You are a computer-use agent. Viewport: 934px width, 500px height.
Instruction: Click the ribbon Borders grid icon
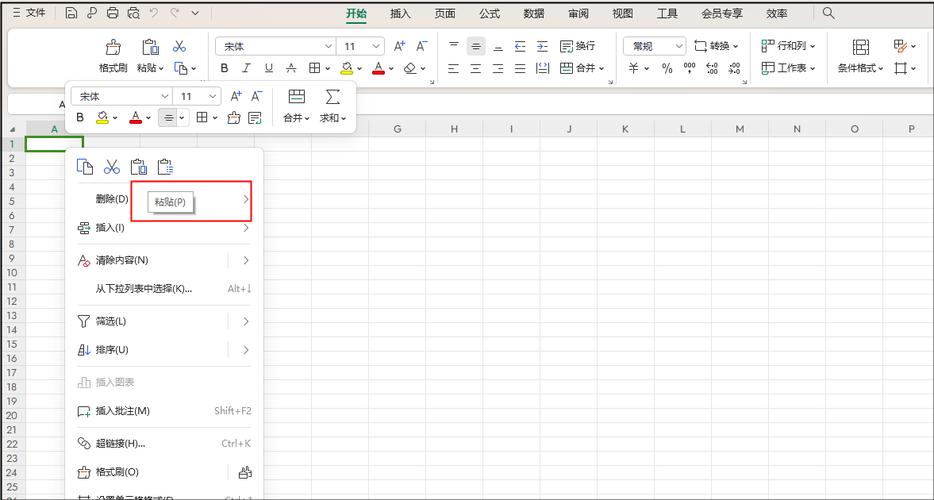[315, 68]
